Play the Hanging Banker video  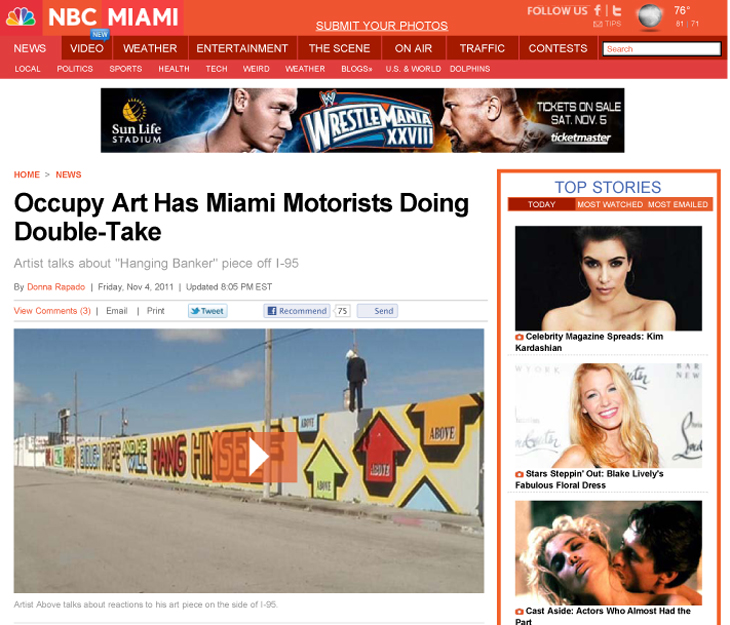[254, 457]
